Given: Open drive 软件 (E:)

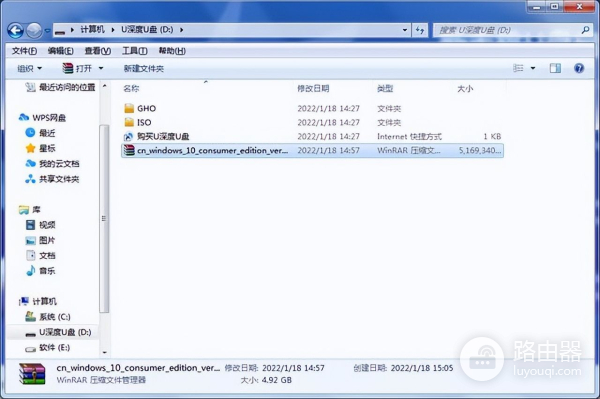Looking at the screenshot, I should pos(47,347).
